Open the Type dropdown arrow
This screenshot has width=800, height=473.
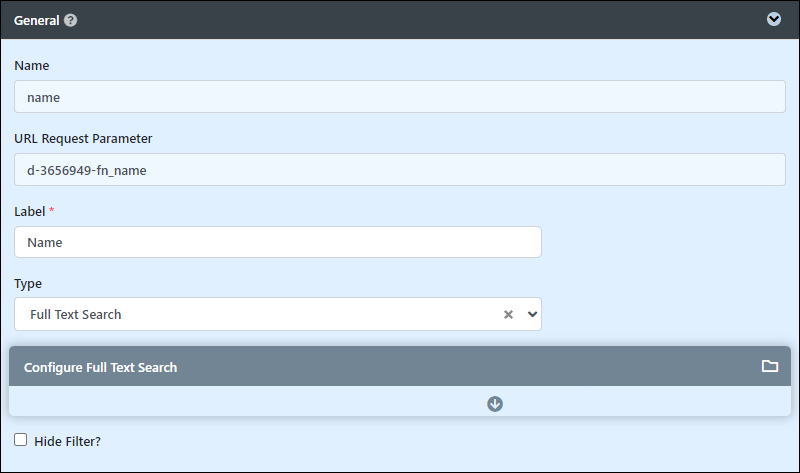[x=532, y=314]
